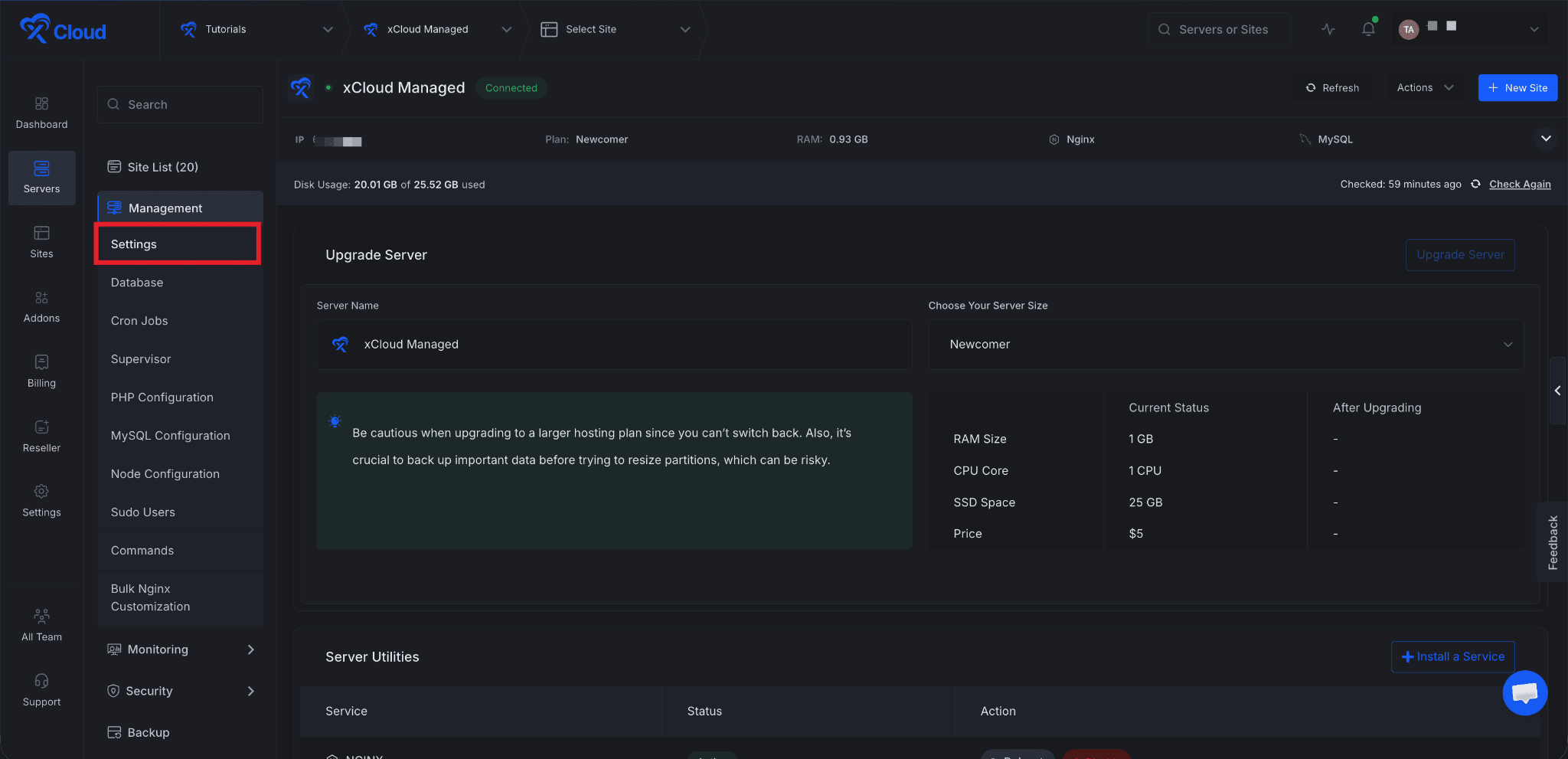Viewport: 1568px width, 759px height.
Task: Open the chat support bubble
Action: click(1524, 692)
